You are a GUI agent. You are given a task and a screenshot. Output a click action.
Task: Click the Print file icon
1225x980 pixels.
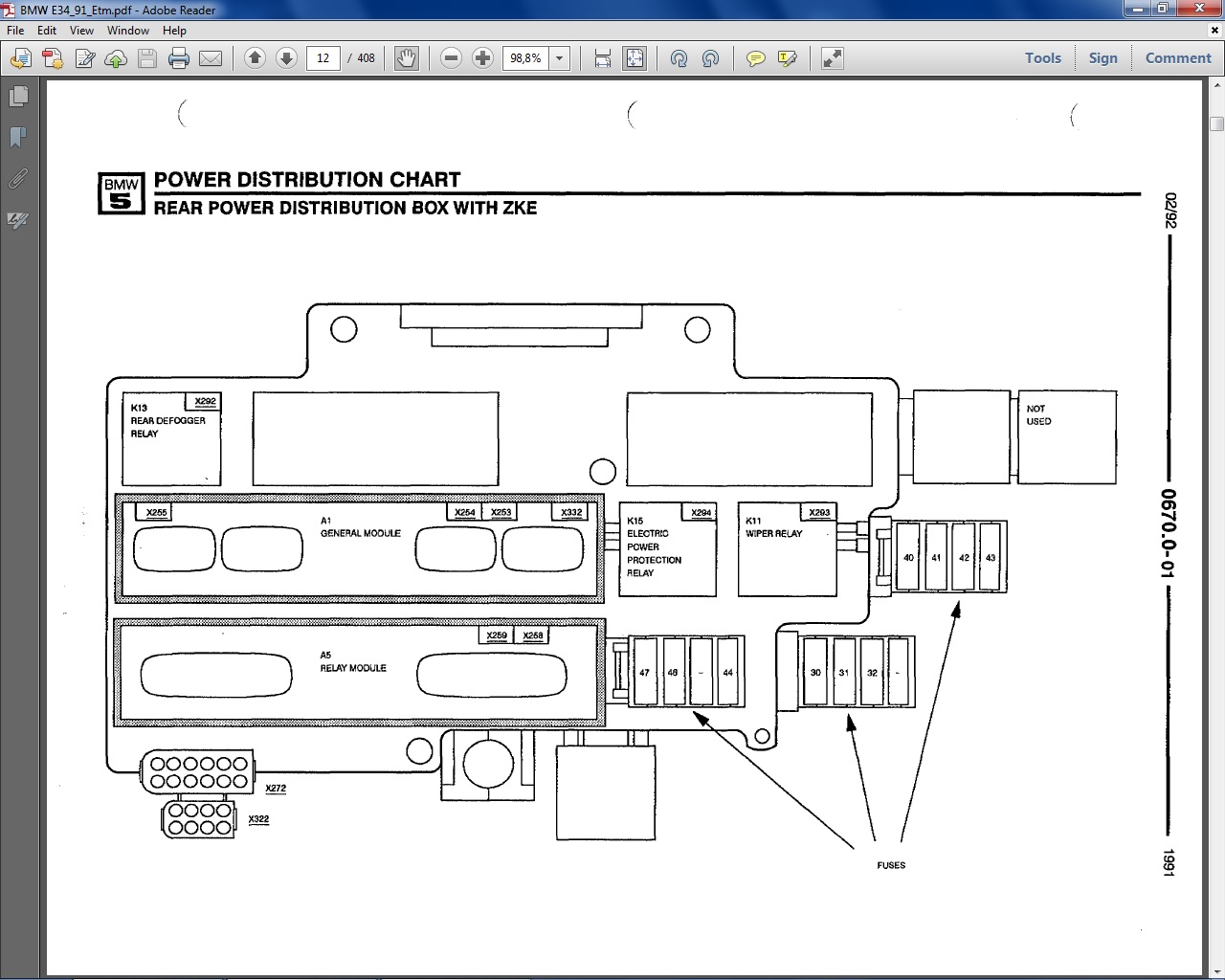[178, 58]
